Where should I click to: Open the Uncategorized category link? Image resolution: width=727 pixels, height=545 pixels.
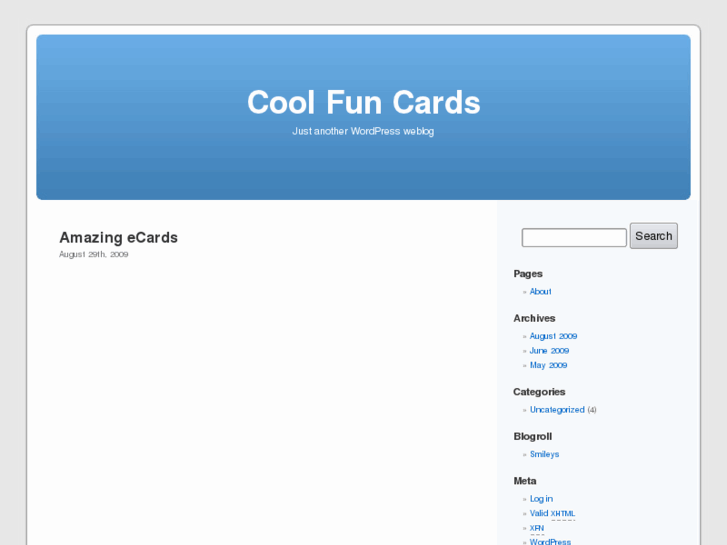[557, 410]
